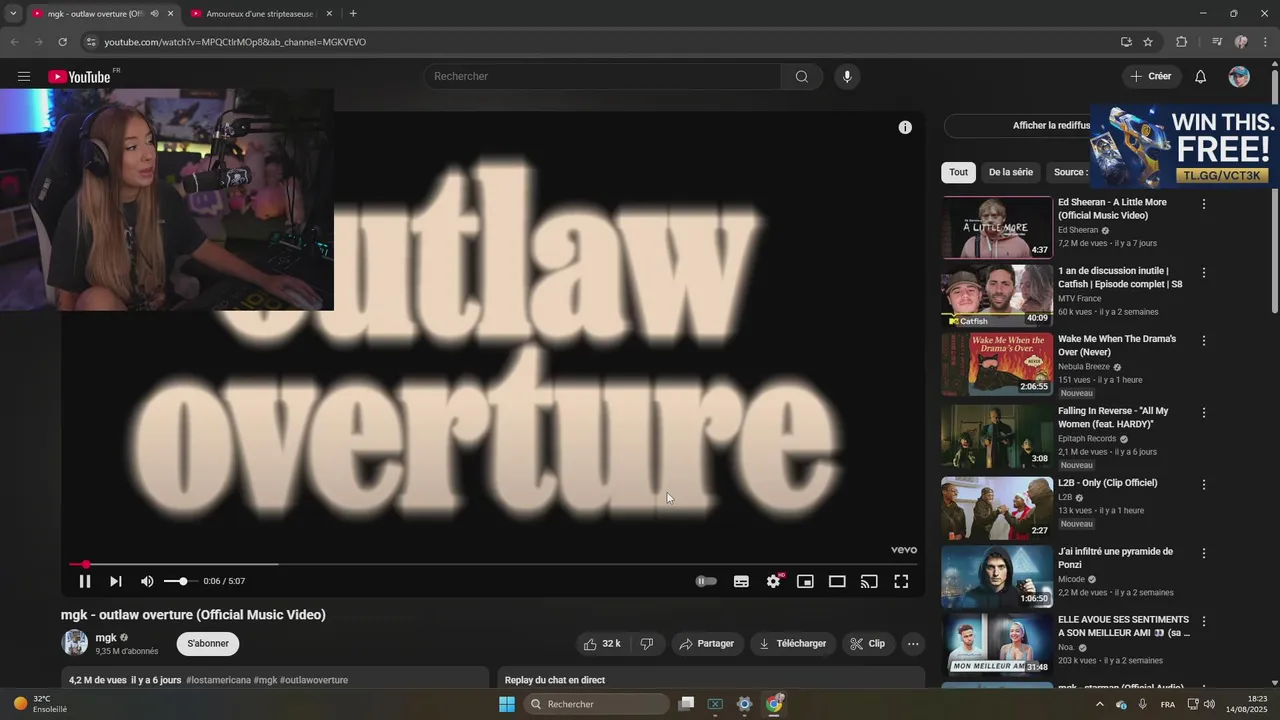Screen dimensions: 1280x720
Task: Dislike the video
Action: (647, 644)
